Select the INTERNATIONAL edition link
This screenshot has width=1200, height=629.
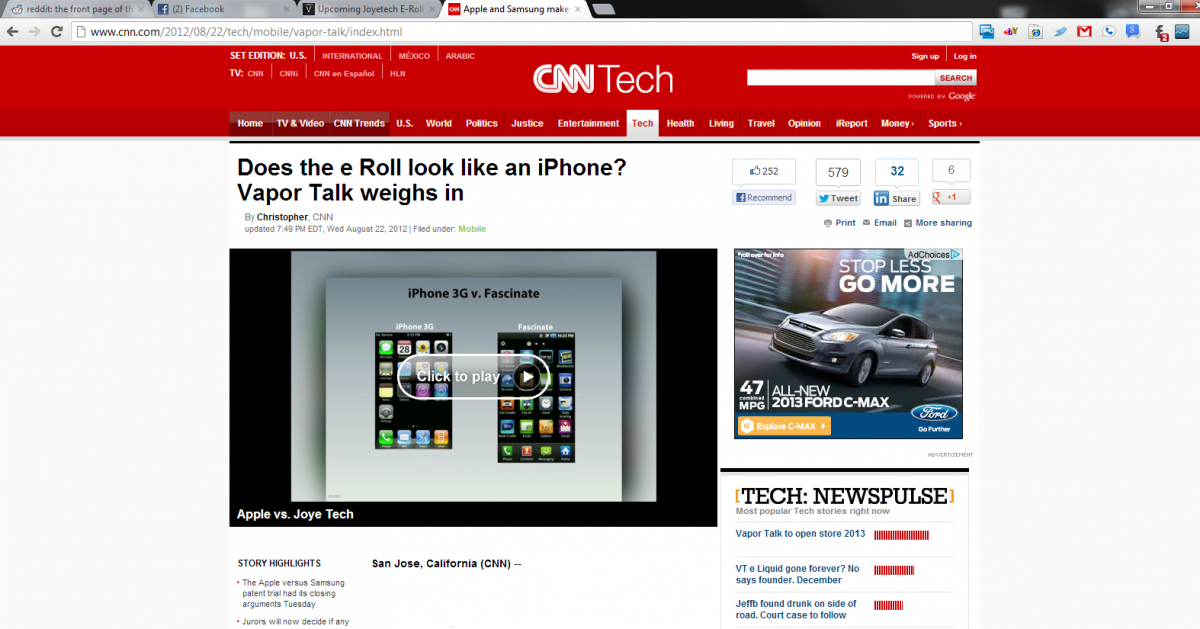coord(352,56)
